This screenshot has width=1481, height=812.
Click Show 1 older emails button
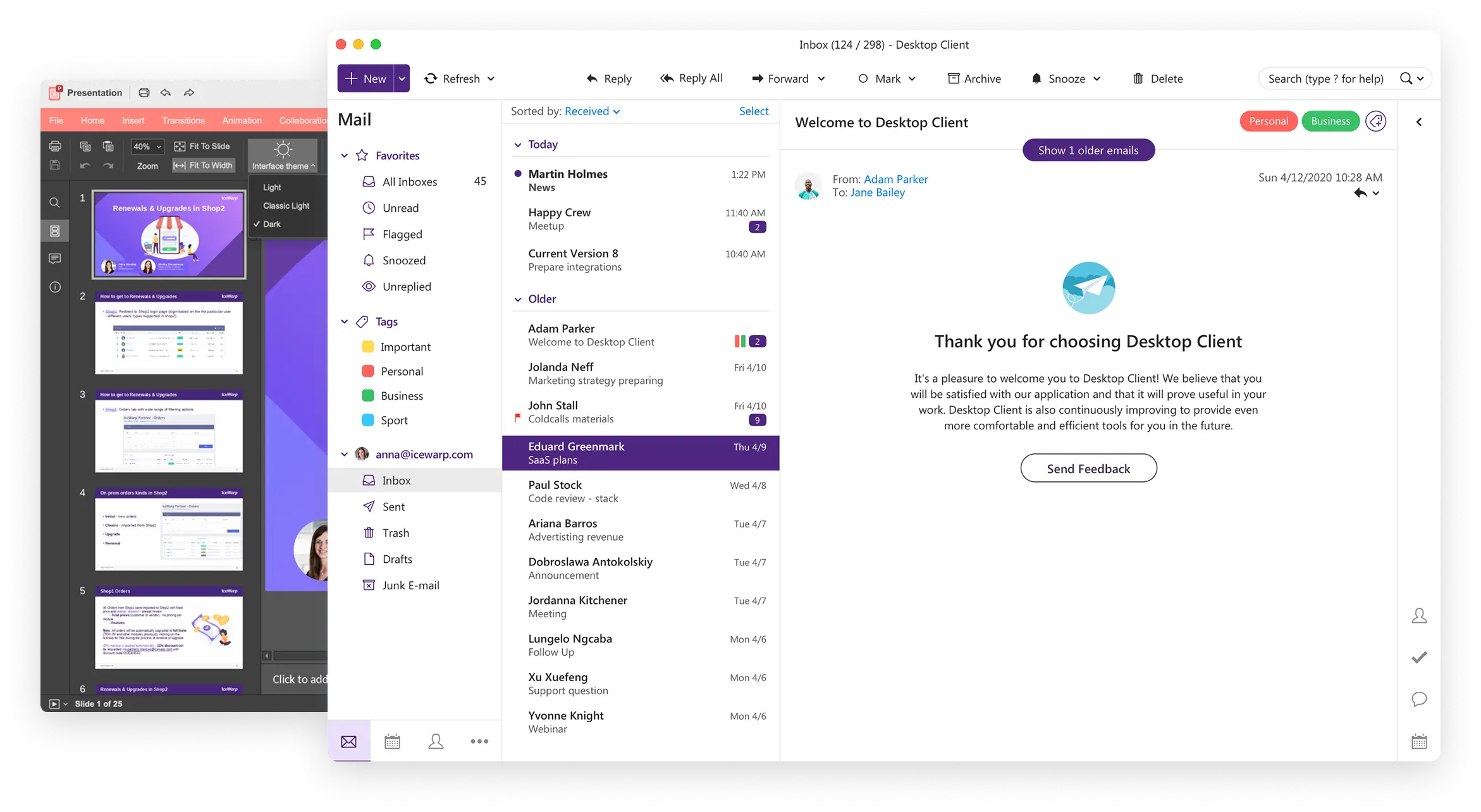click(1088, 150)
